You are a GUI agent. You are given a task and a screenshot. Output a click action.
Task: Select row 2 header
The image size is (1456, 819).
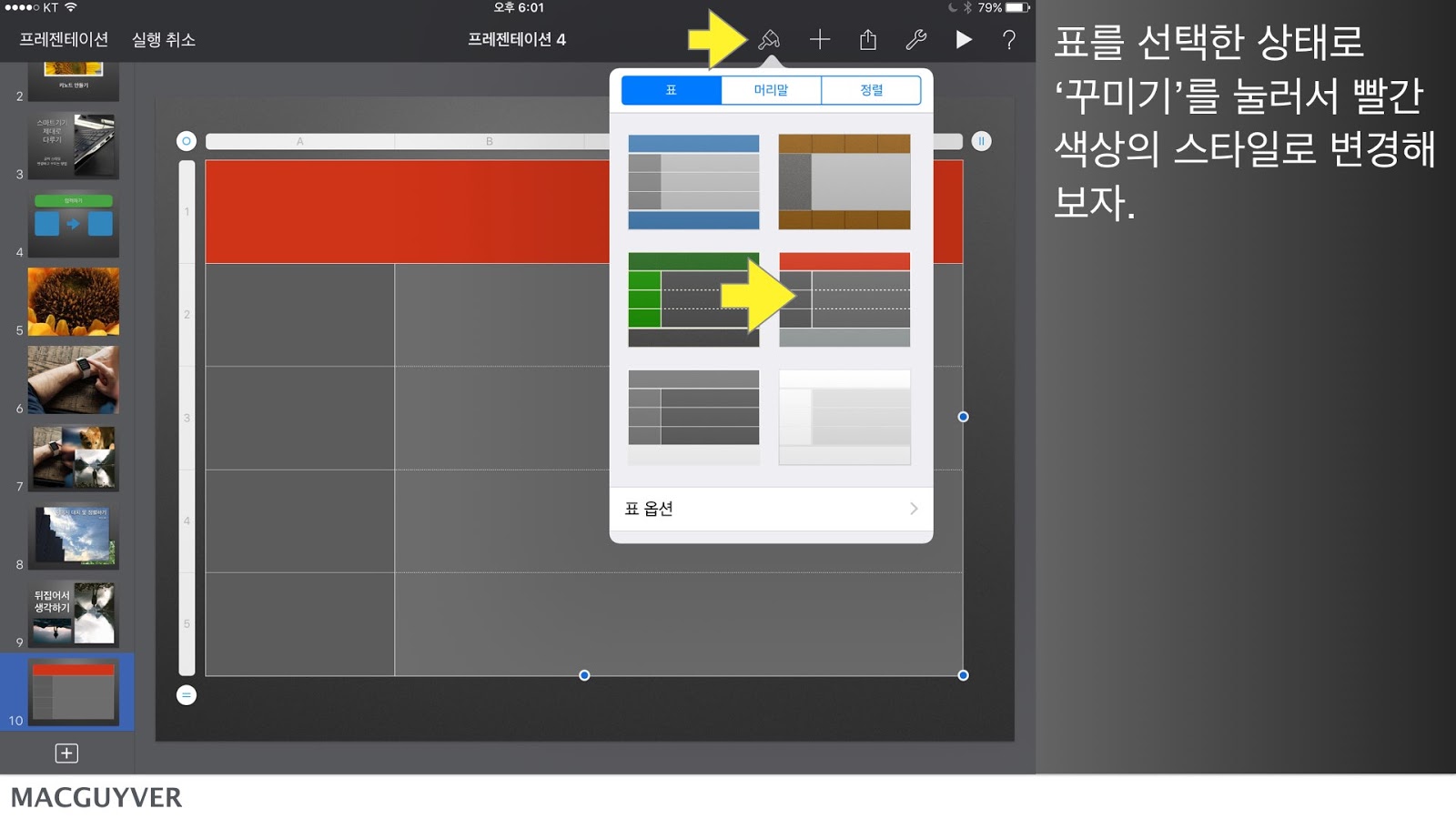coord(187,315)
